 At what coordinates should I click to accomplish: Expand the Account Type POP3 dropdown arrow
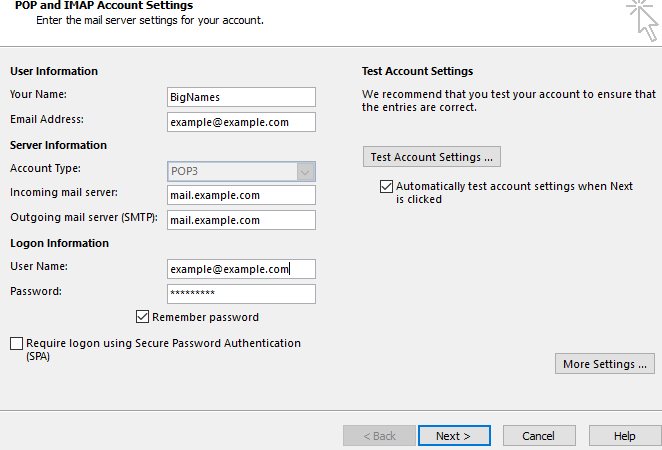306,171
